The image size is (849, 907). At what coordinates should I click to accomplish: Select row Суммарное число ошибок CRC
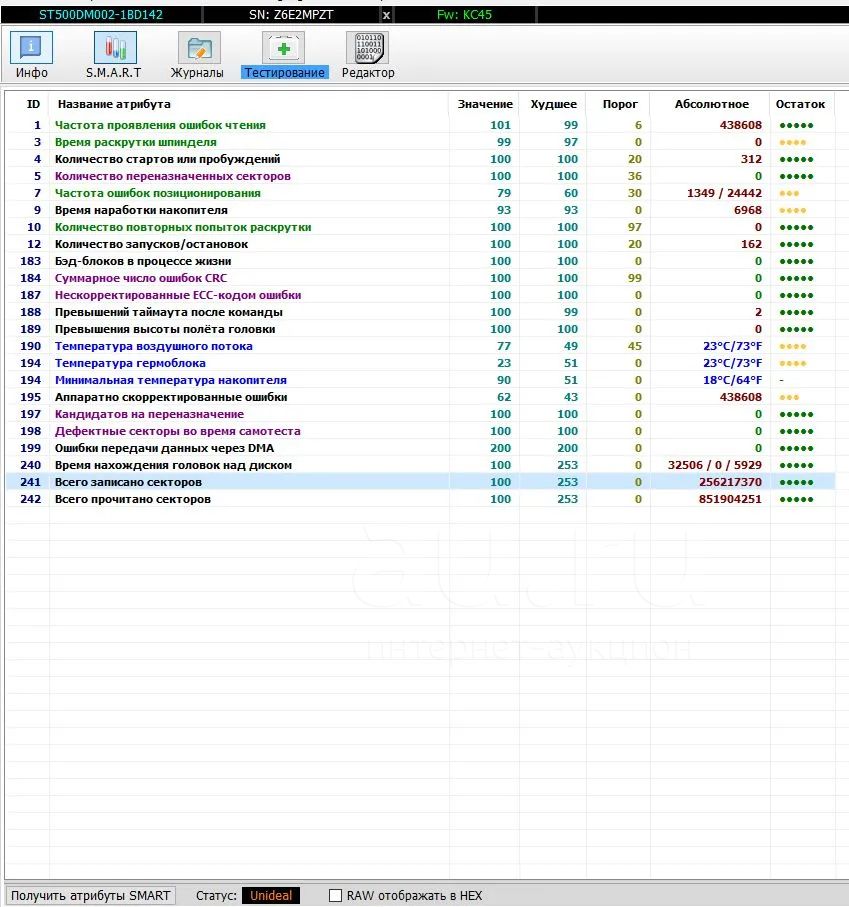pos(420,278)
